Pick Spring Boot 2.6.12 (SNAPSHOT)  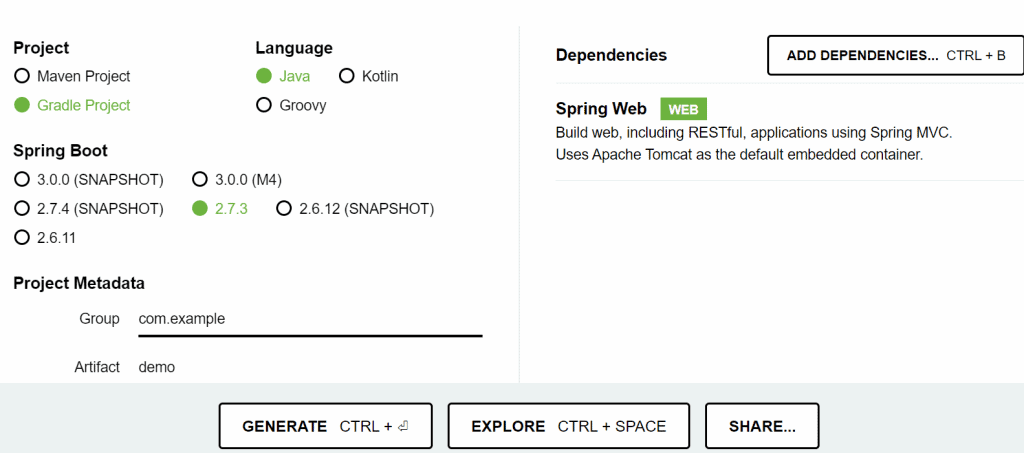tap(284, 209)
